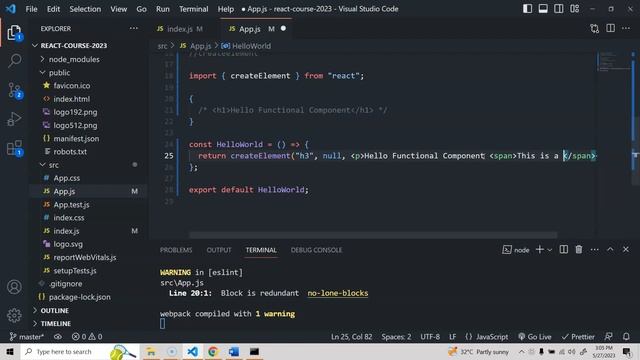Open the Accounts icon

[x=14, y=287]
